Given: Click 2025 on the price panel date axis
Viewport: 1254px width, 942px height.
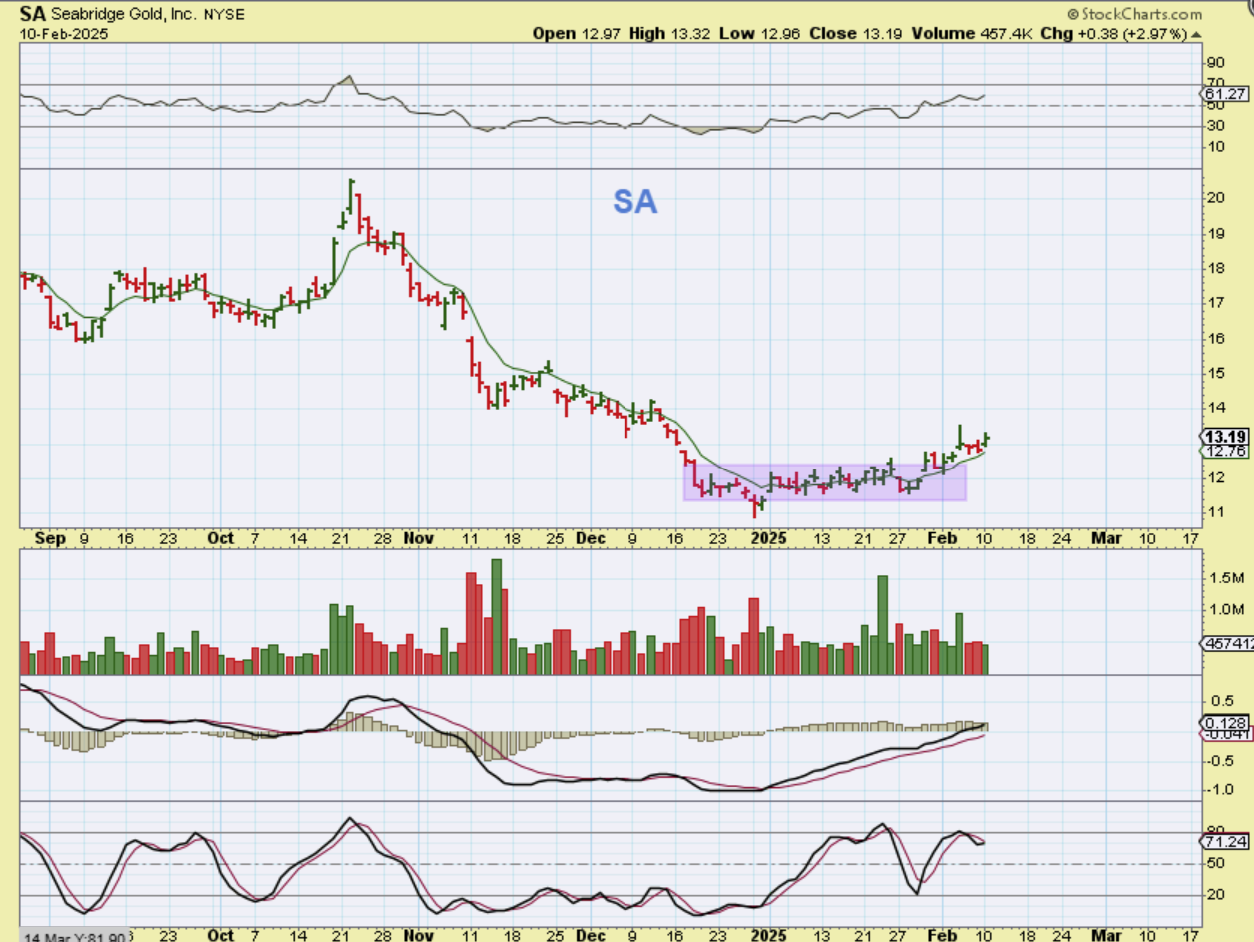Looking at the screenshot, I should click(771, 538).
